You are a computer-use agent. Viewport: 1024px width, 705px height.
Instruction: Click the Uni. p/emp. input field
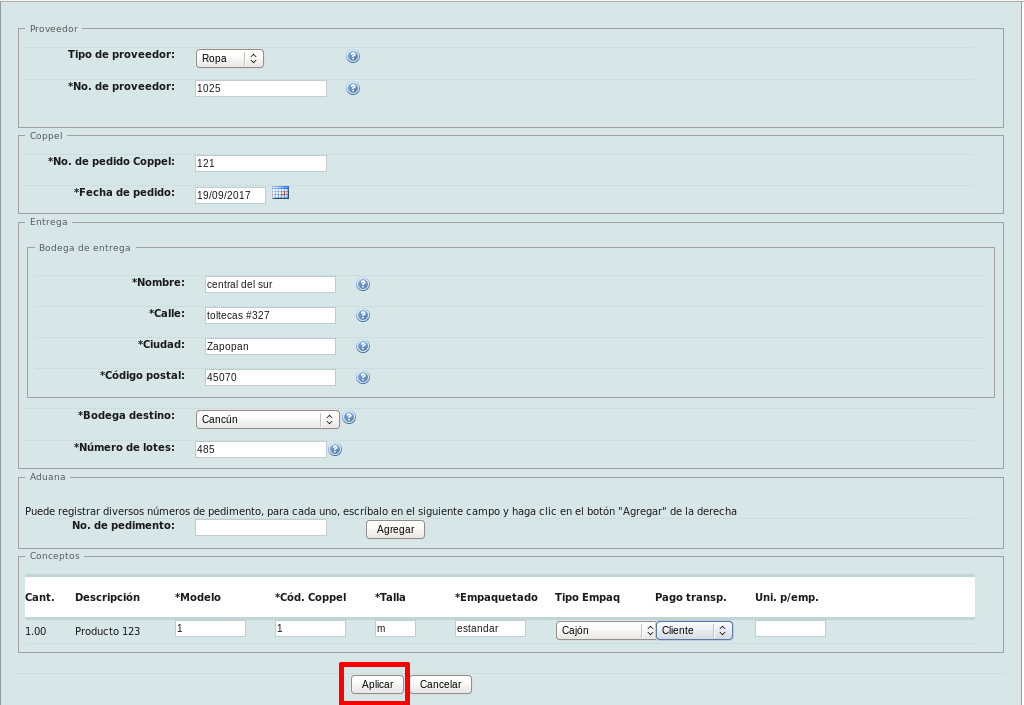click(790, 629)
